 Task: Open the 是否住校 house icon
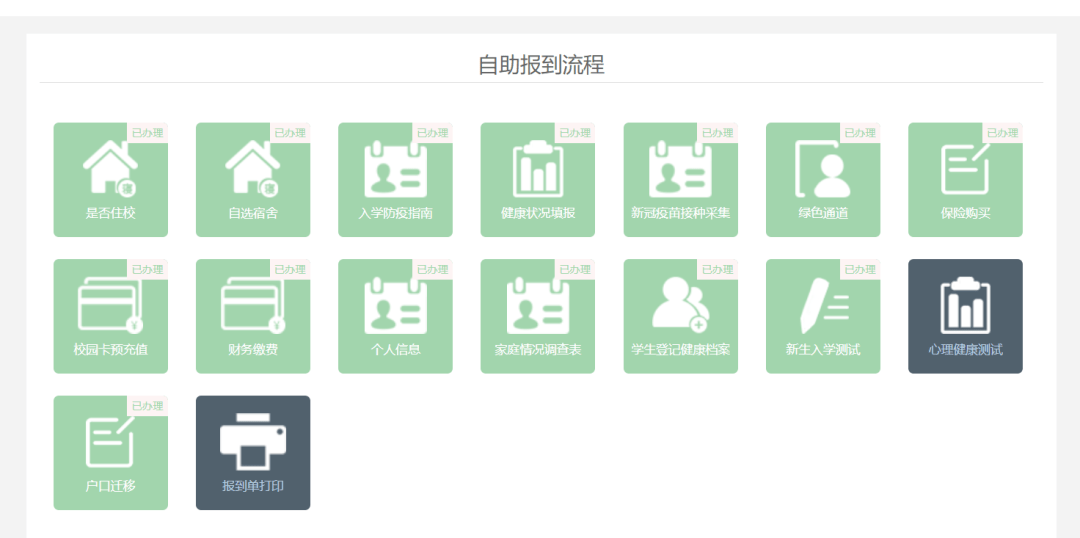[110, 167]
